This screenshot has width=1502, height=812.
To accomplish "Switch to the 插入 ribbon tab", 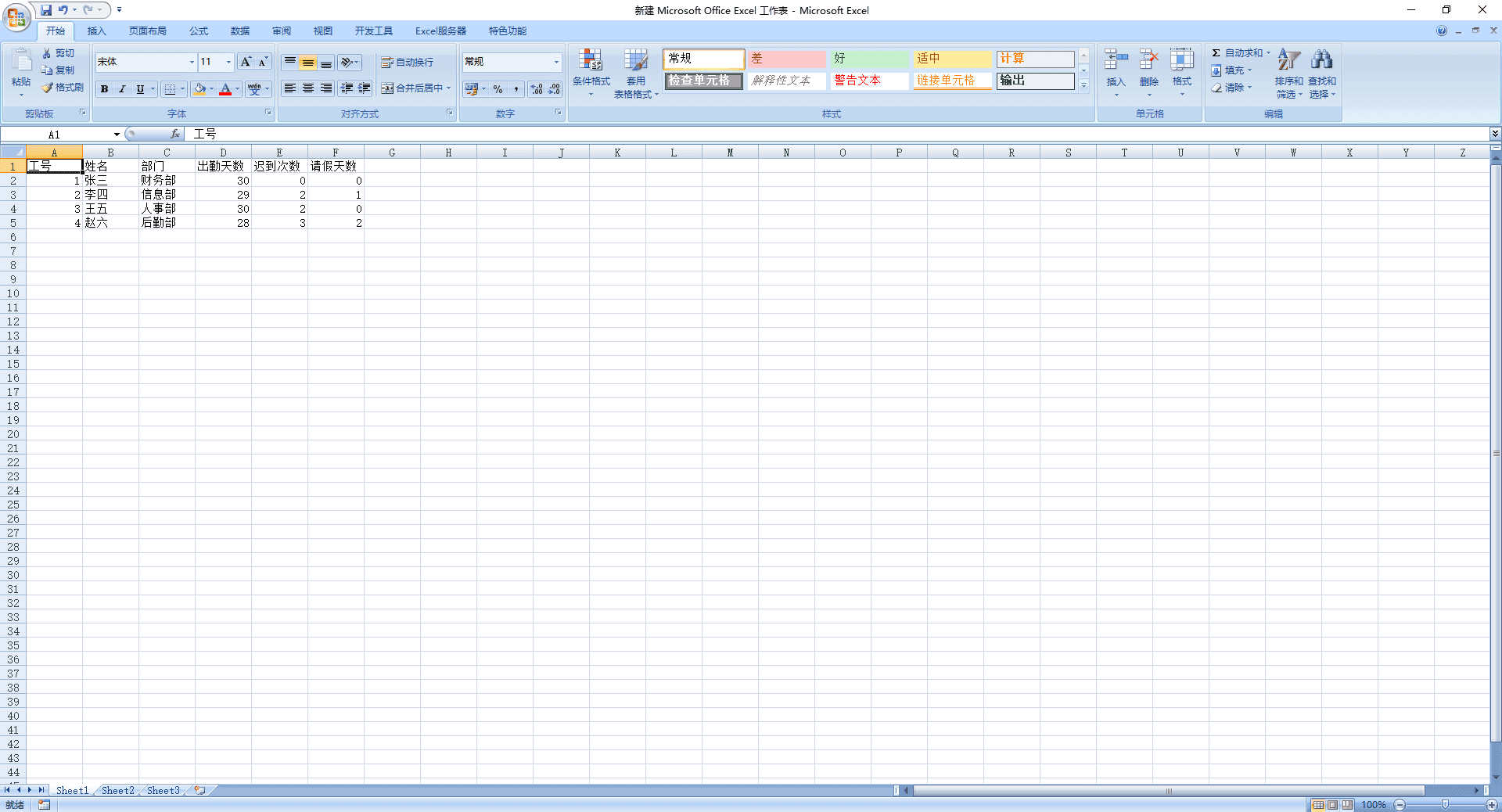I will [x=96, y=31].
